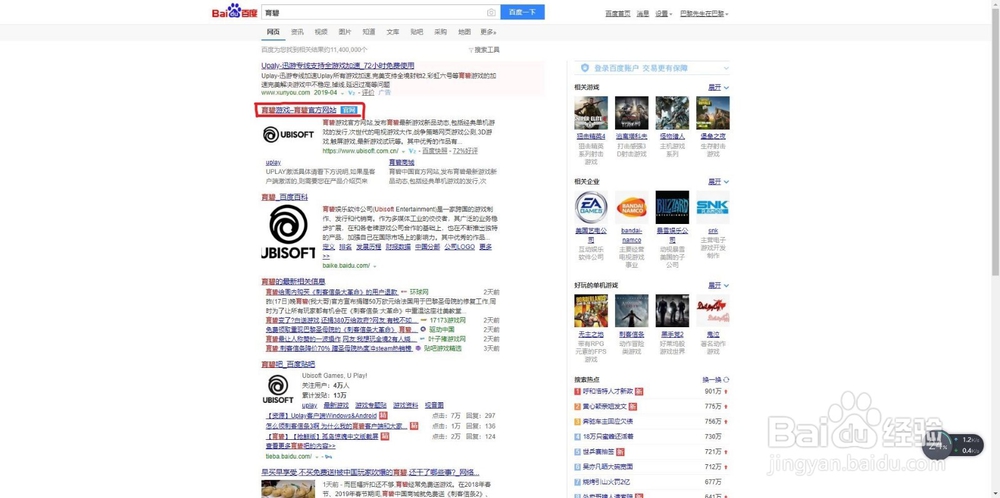The height and width of the screenshot is (498, 1000).
Task: Click the 百度一下 search button
Action: [522, 12]
